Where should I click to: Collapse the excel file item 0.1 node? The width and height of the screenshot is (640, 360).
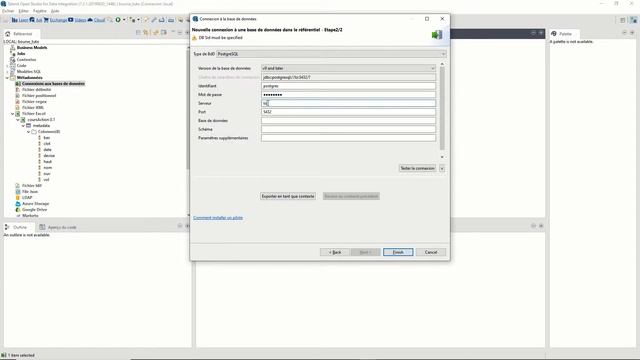pyautogui.click(x=18, y=120)
